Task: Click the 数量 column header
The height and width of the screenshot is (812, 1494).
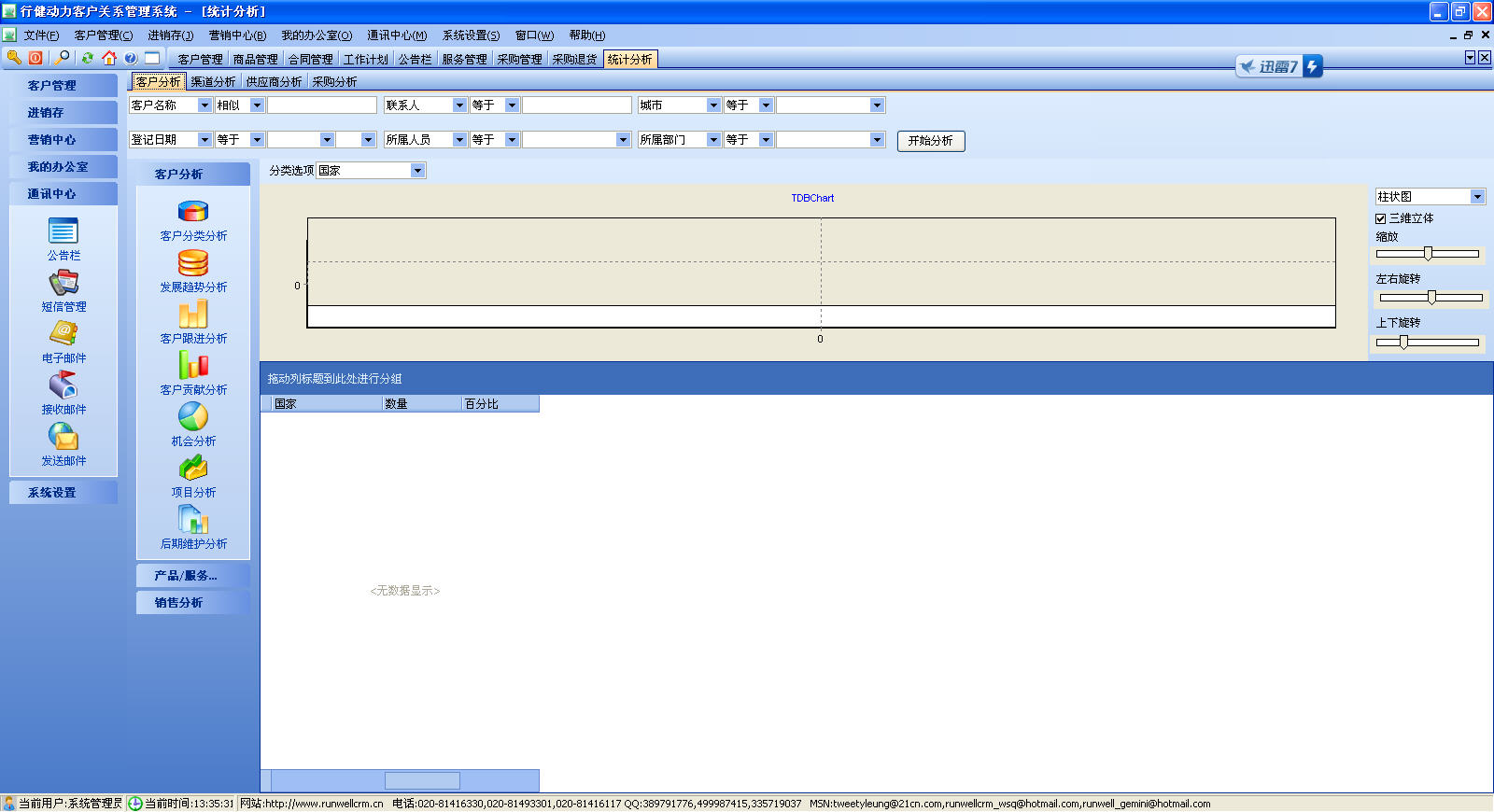Action: pos(422,404)
